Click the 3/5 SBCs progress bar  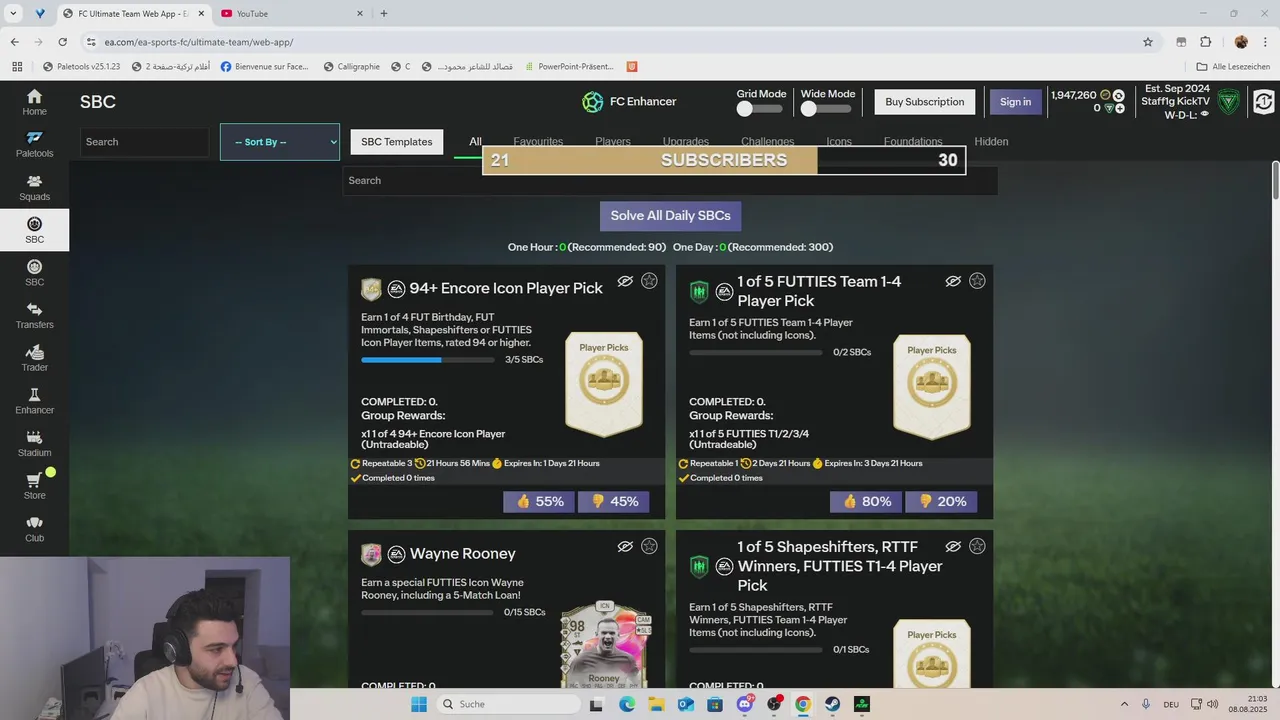pyautogui.click(x=429, y=360)
